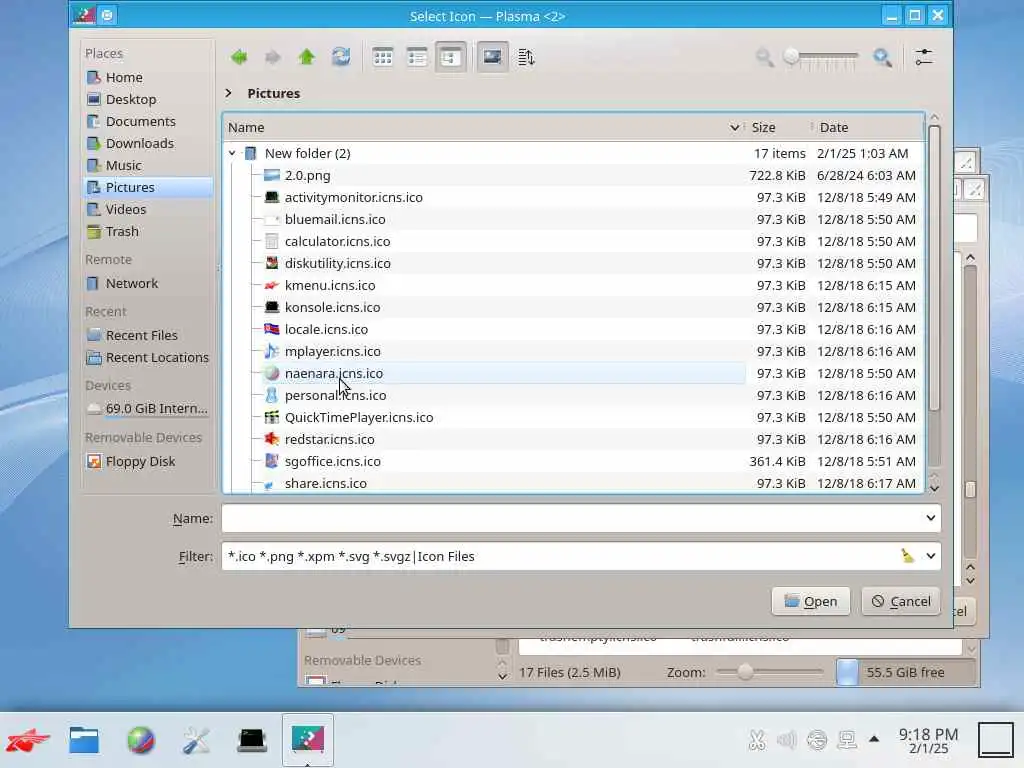Launch file manager from taskbar
1024x768 pixels.
click(x=84, y=740)
